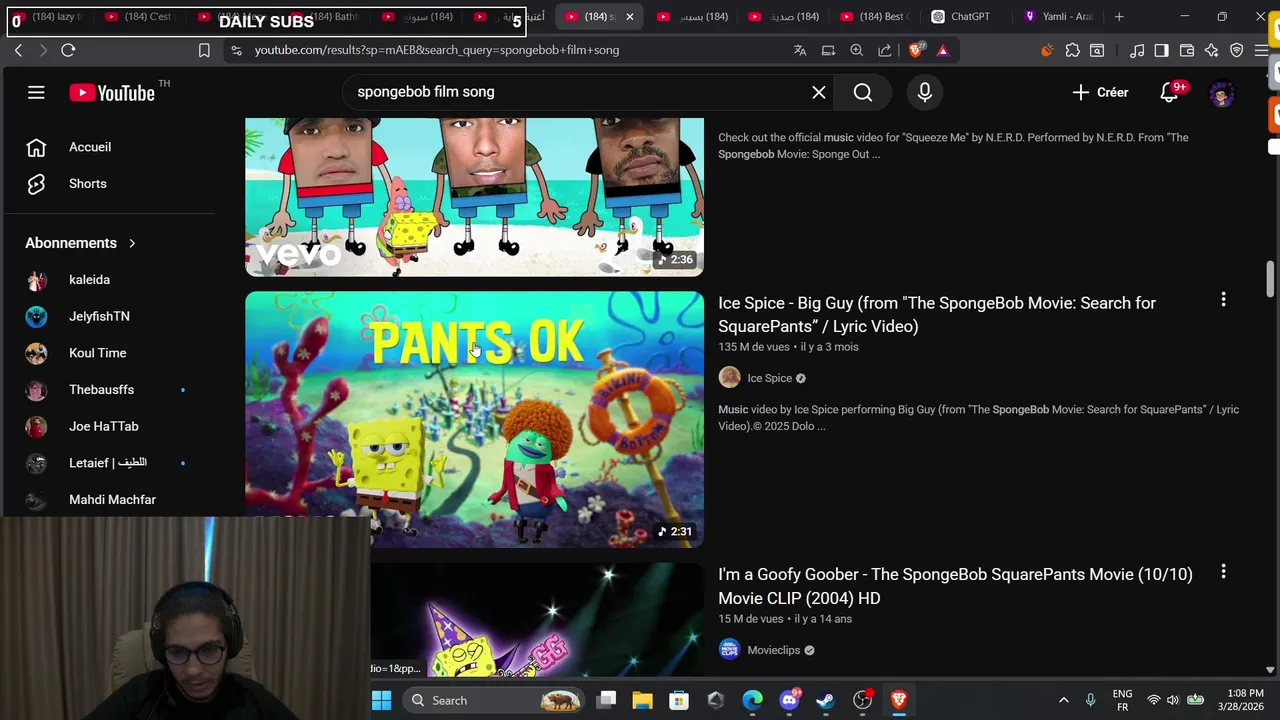Reload the YouTube page
This screenshot has height=720, width=1280.
[x=68, y=50]
